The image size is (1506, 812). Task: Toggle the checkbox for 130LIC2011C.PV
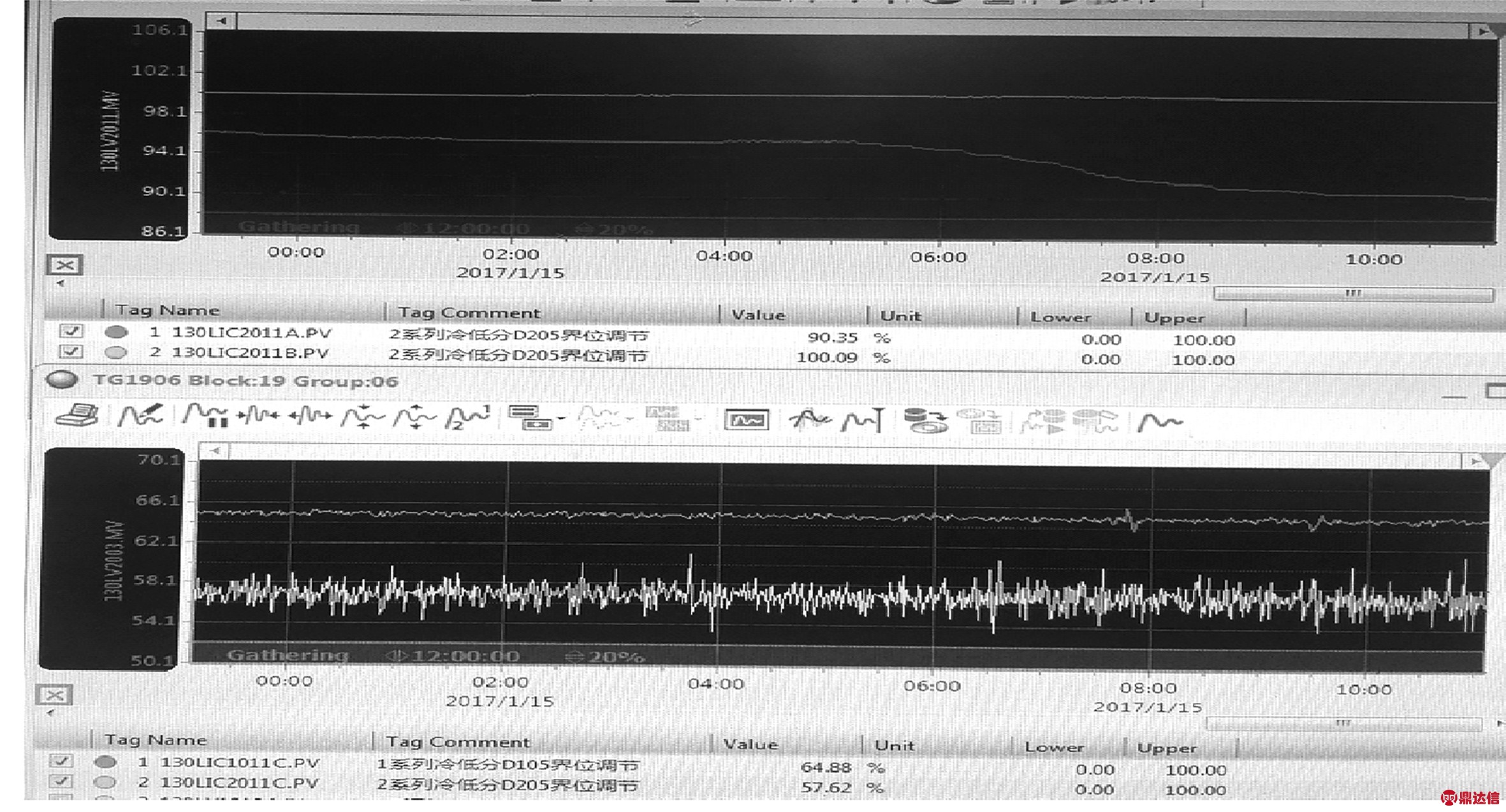click(x=61, y=781)
